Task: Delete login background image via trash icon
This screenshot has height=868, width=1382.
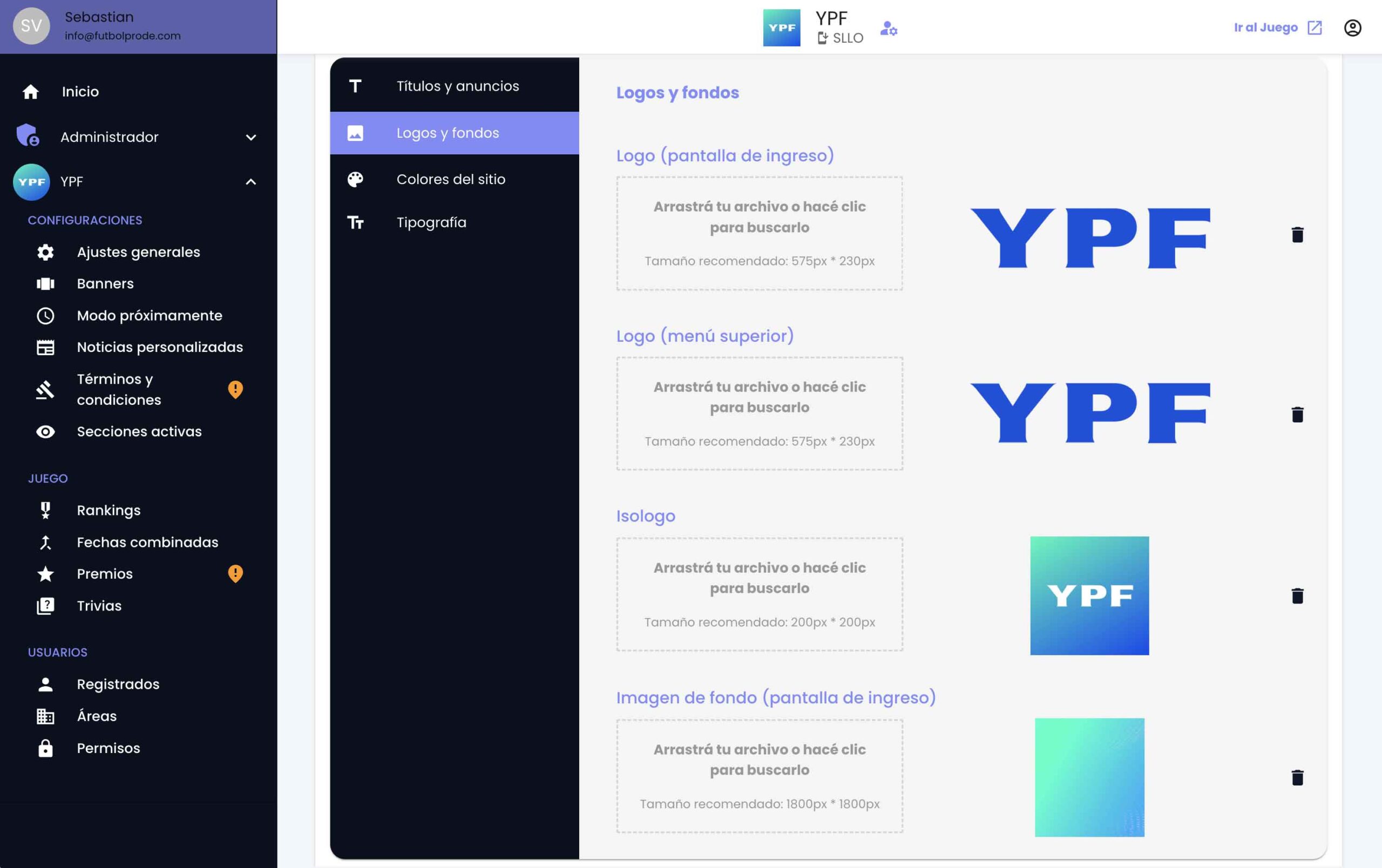Action: [x=1297, y=777]
